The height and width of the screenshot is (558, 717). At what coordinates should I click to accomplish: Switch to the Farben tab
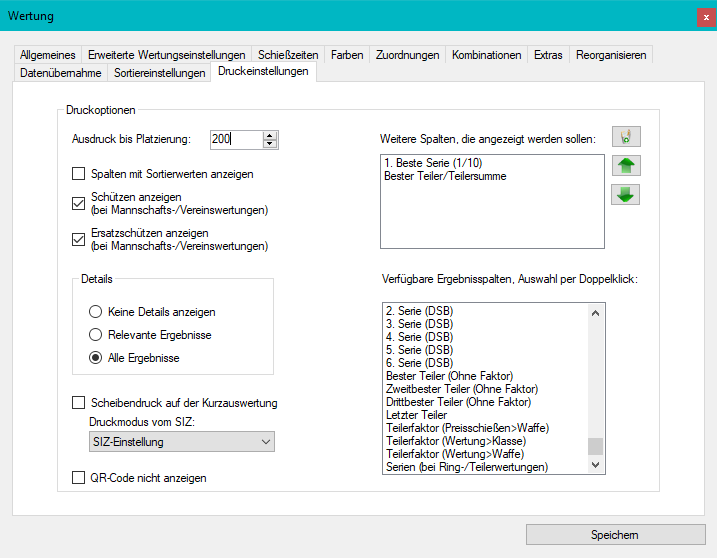pyautogui.click(x=347, y=55)
